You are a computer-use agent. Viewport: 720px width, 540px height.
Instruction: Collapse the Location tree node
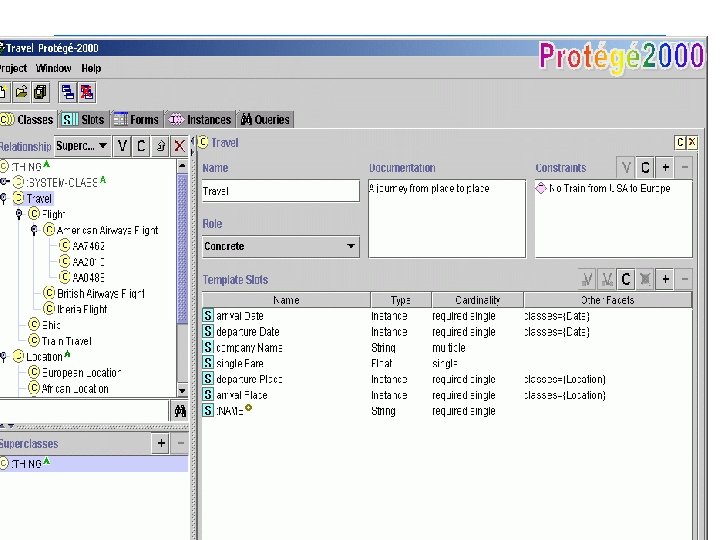(x=4, y=357)
